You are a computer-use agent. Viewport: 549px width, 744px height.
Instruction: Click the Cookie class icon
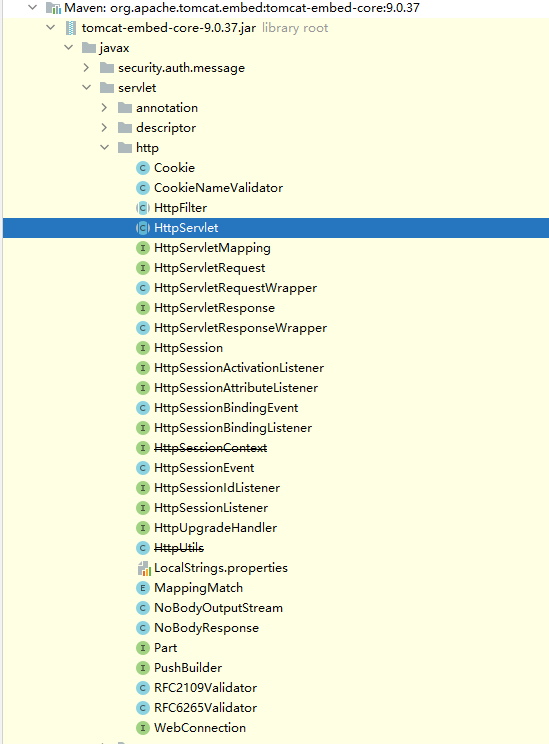coord(143,168)
